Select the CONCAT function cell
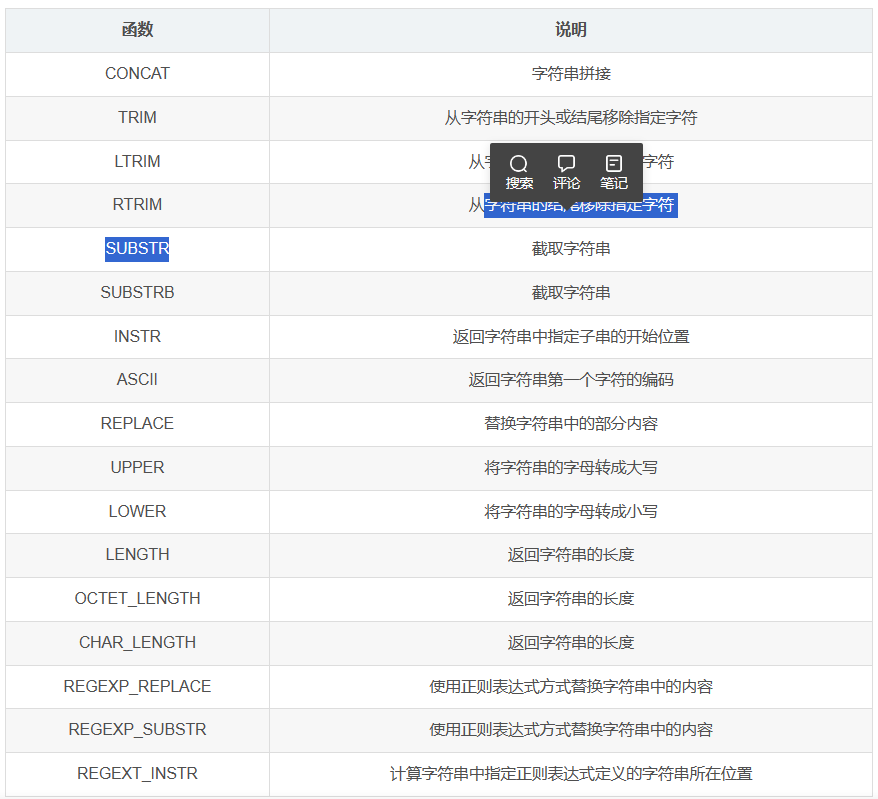 pos(137,73)
